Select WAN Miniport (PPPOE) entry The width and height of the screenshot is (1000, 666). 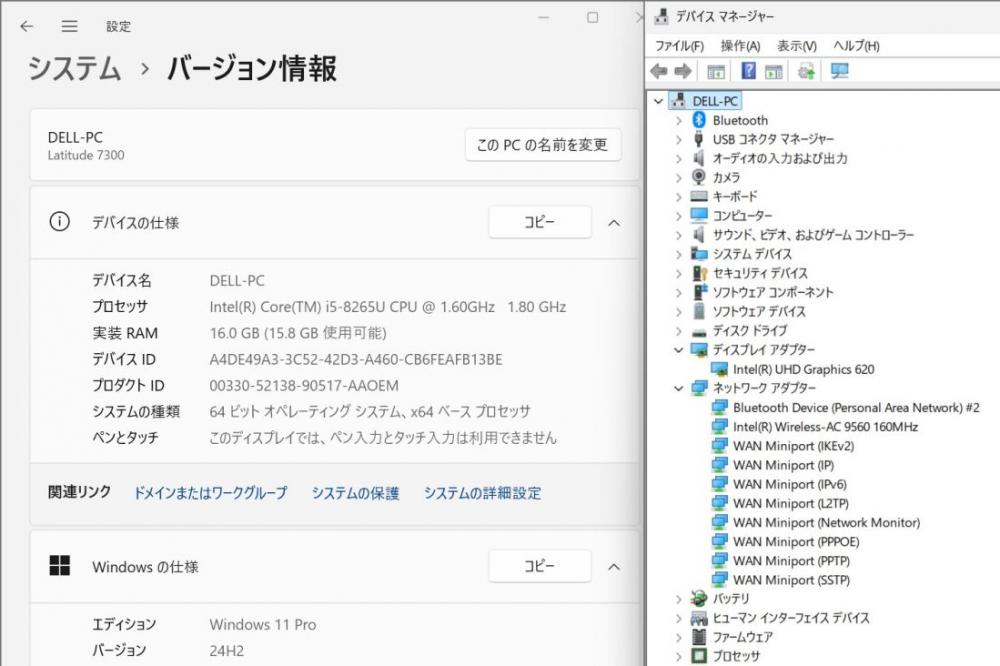click(796, 542)
